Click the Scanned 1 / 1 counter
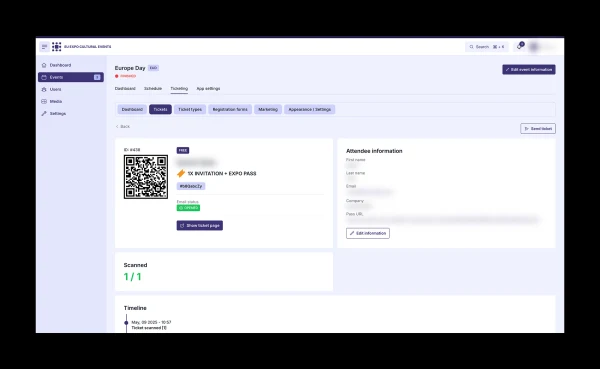Viewport: 600px width, 369px height. pos(133,276)
